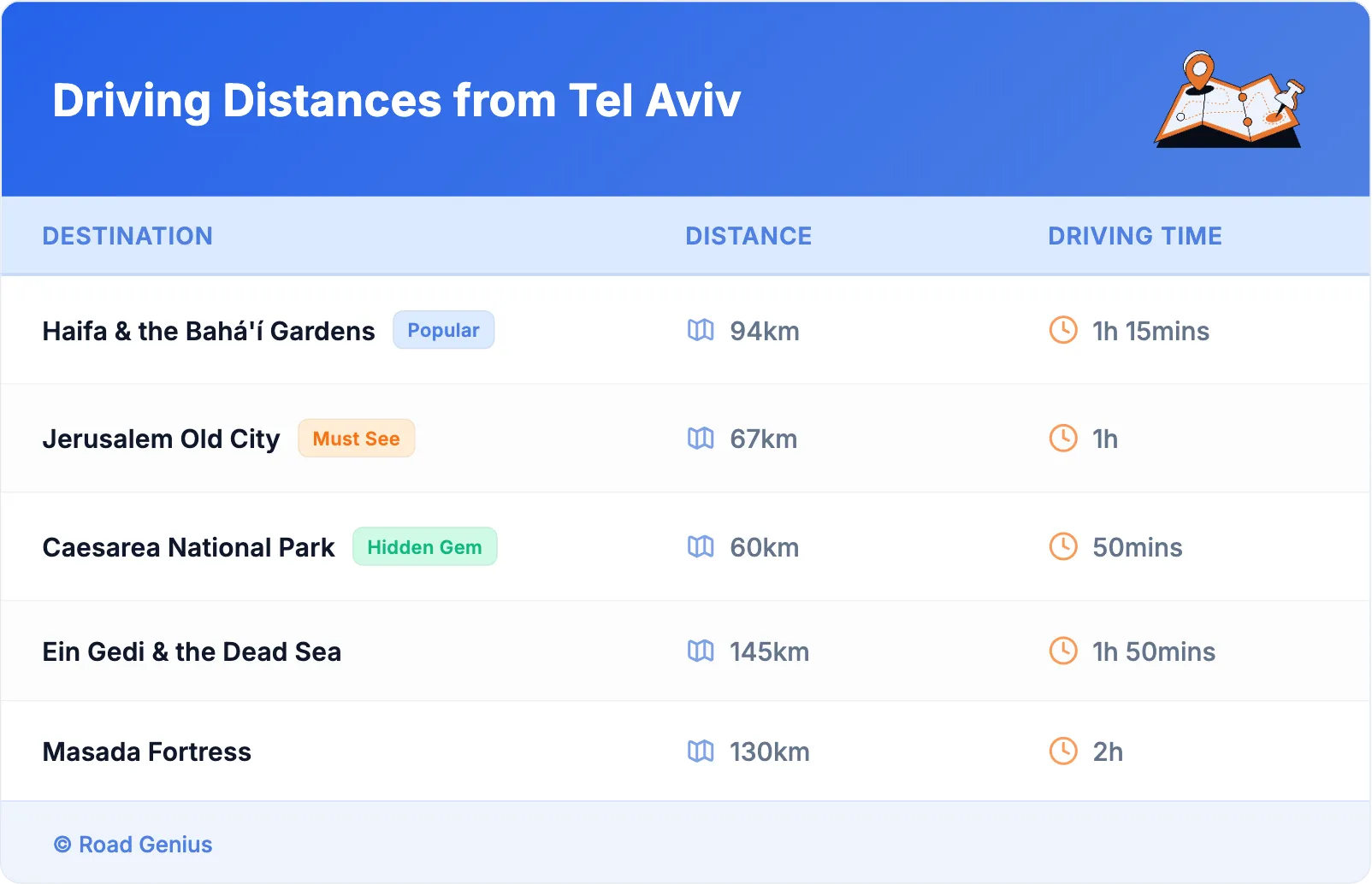The height and width of the screenshot is (884, 1372).
Task: Click the map icon beside 67km
Action: pyautogui.click(x=701, y=439)
